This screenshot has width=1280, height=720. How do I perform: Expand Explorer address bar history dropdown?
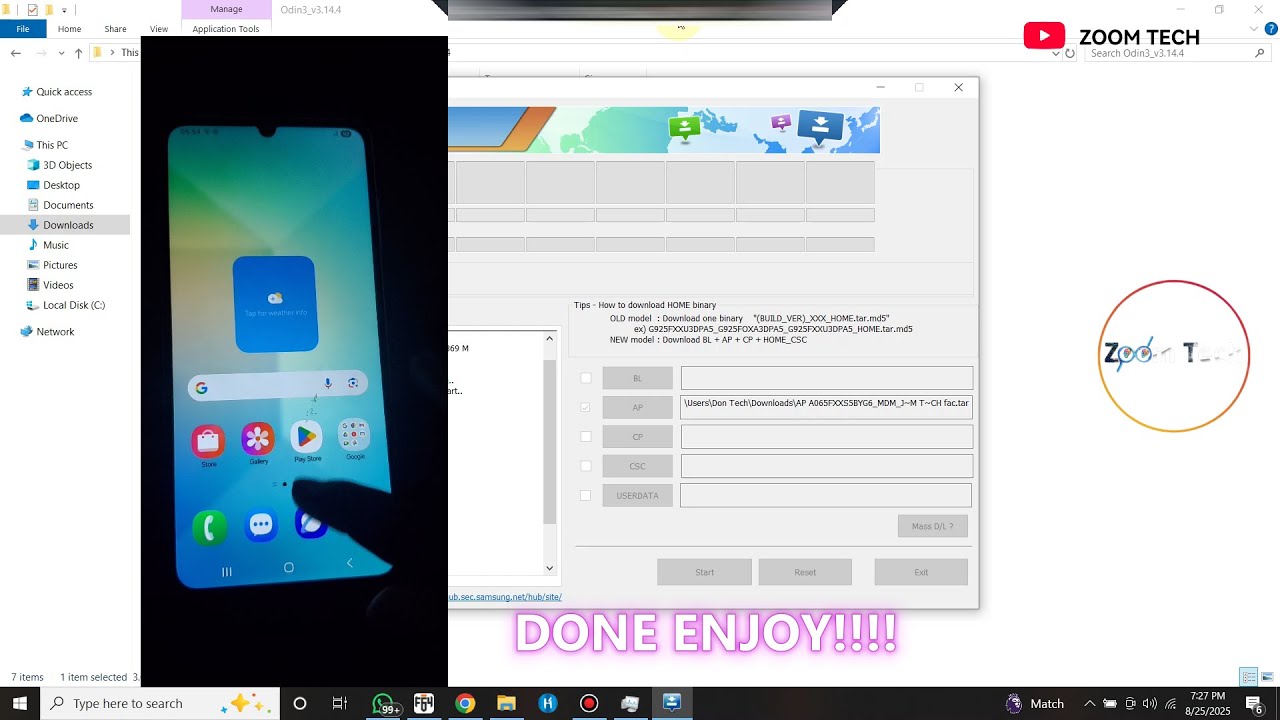[x=1057, y=53]
